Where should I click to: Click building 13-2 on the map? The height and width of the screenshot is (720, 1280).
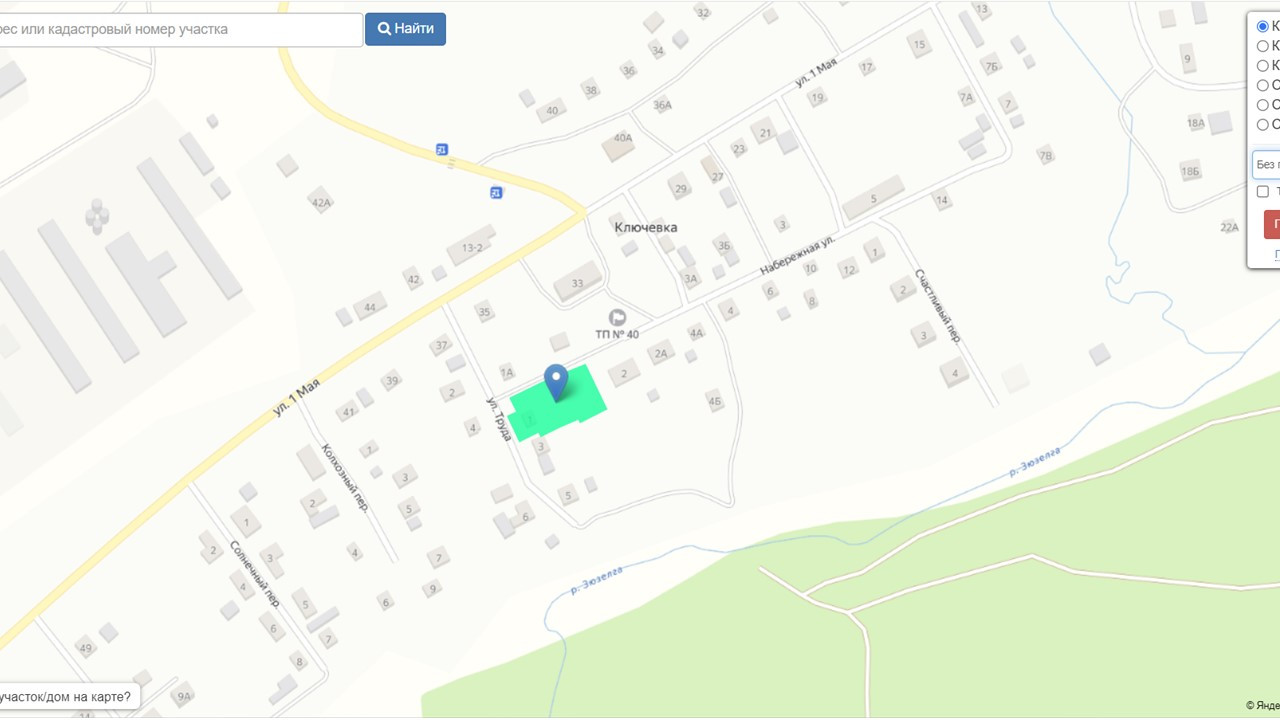[x=471, y=246]
